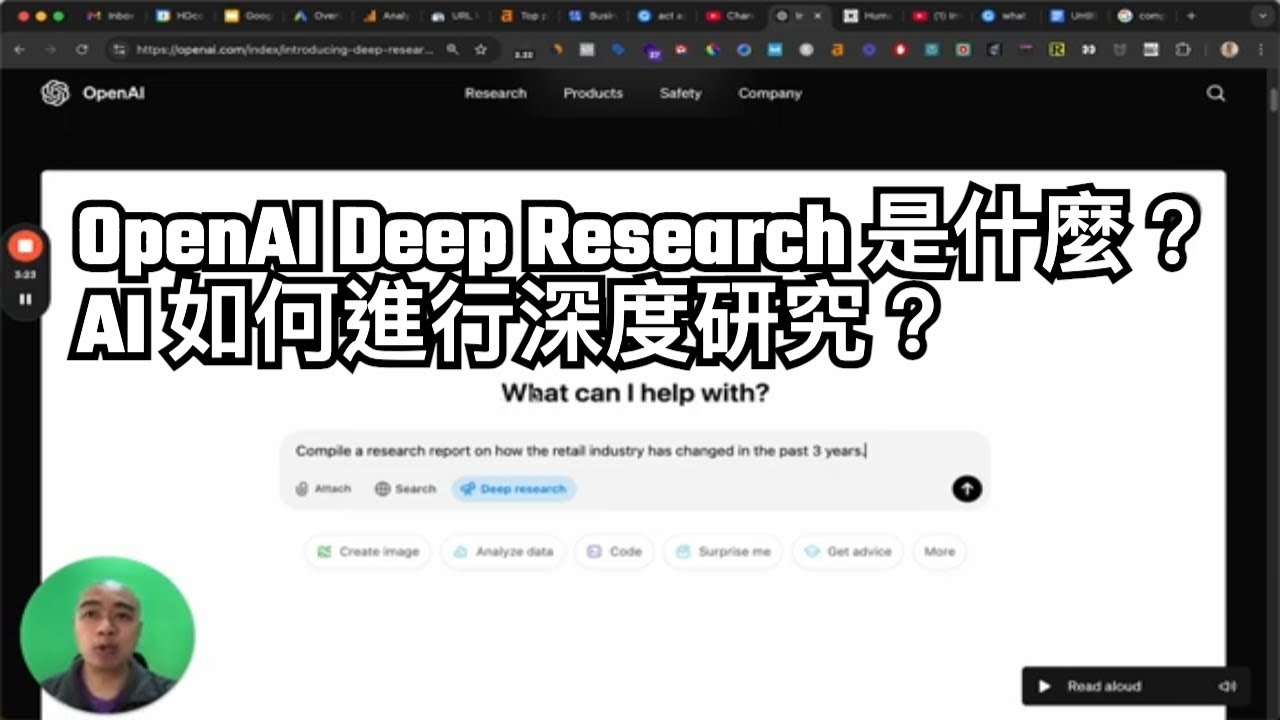Image resolution: width=1280 pixels, height=720 pixels.
Task: Open the Chrome three-dot menu
Action: click(x=1261, y=49)
